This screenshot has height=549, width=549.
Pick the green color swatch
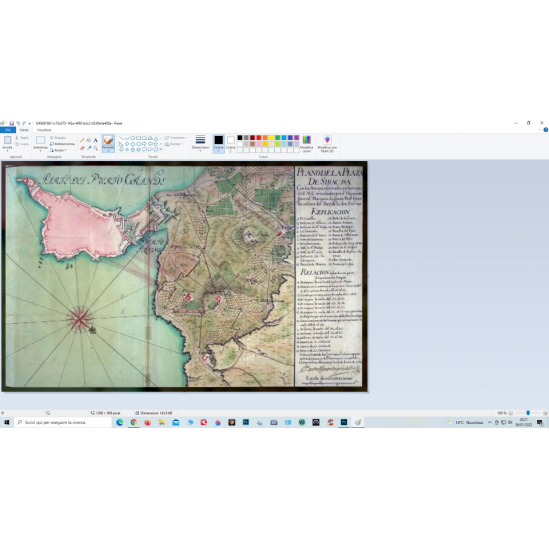pos(278,138)
